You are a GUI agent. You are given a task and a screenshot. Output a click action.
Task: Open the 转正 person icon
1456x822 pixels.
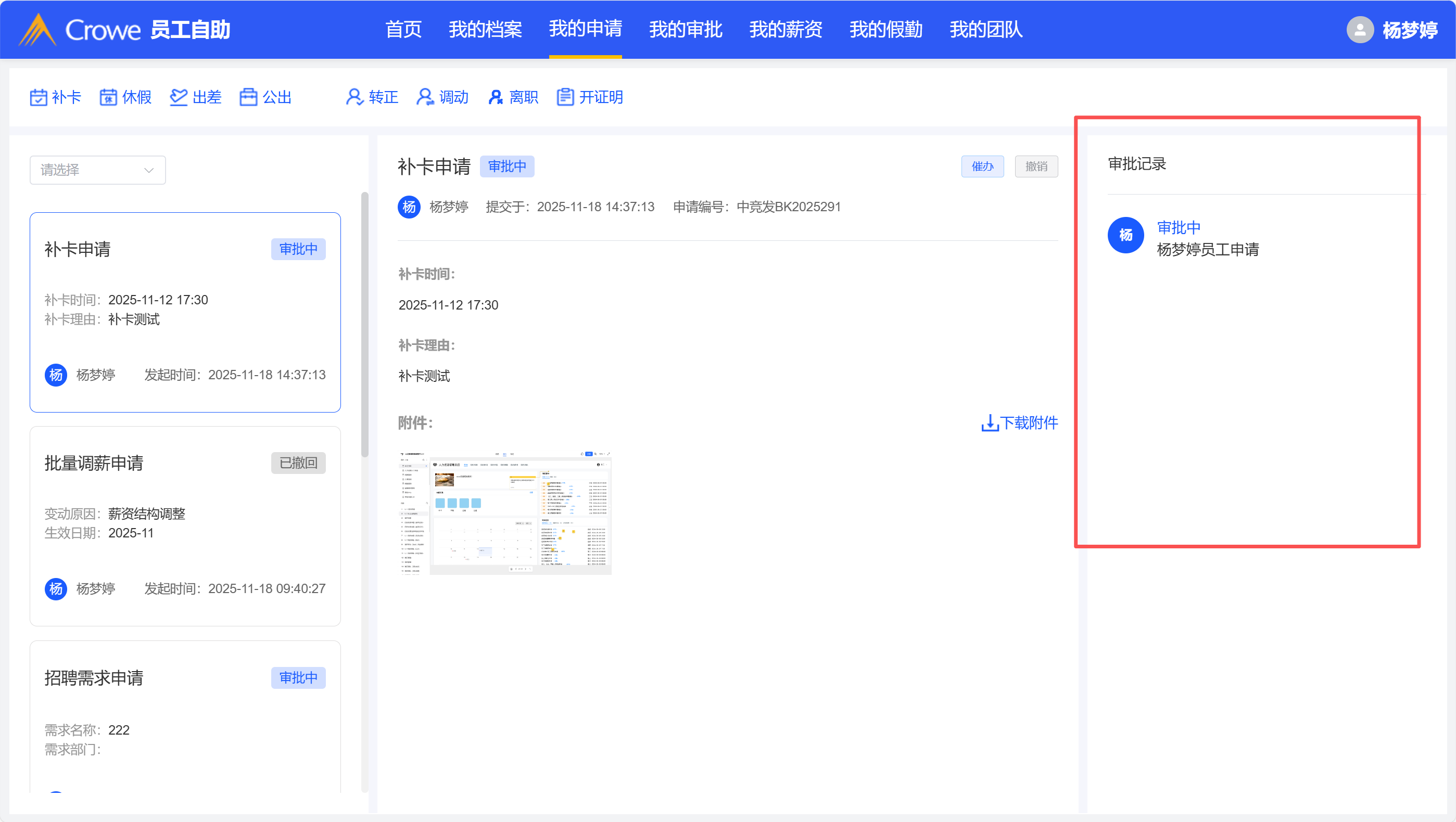(354, 97)
